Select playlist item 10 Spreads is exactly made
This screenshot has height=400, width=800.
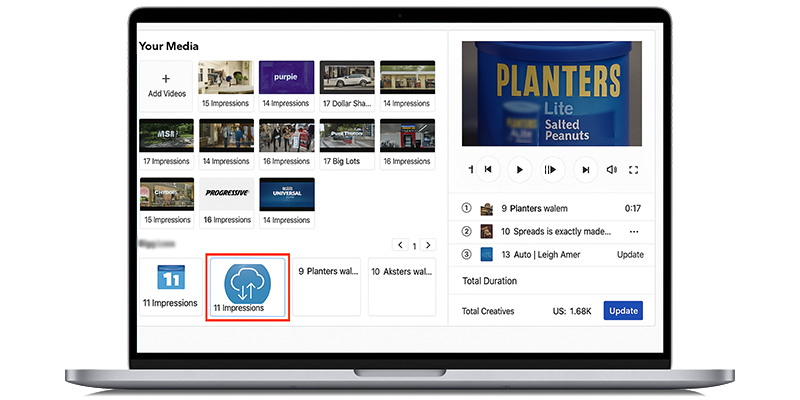[x=552, y=231]
